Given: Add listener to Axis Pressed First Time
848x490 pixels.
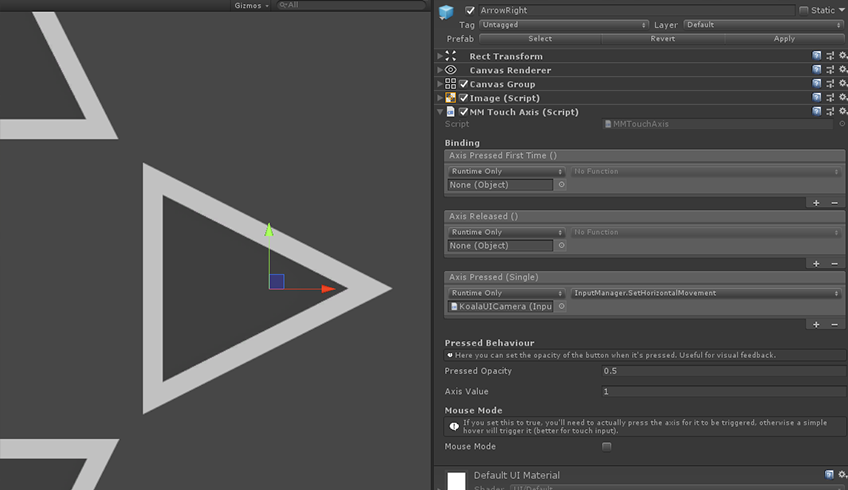Looking at the screenshot, I should coord(816,203).
